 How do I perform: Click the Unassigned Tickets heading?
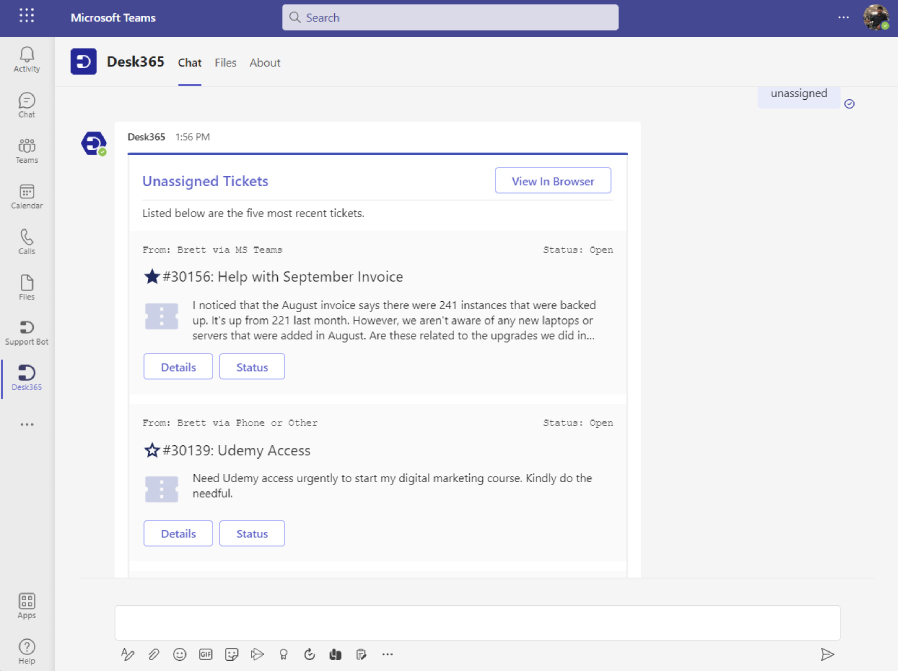[x=205, y=181]
